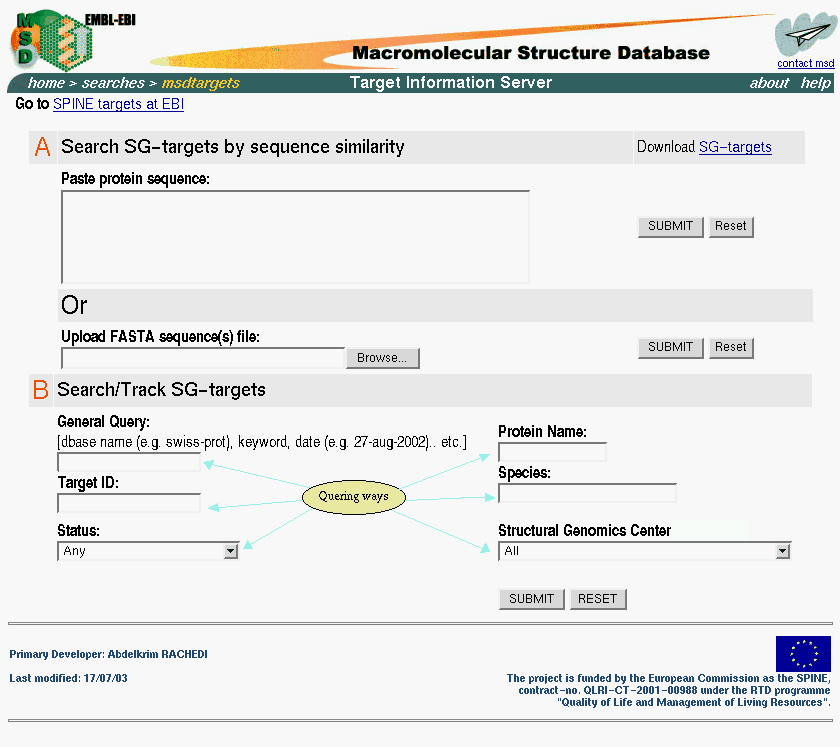Open the help page
This screenshot has height=747, width=840.
click(x=815, y=83)
